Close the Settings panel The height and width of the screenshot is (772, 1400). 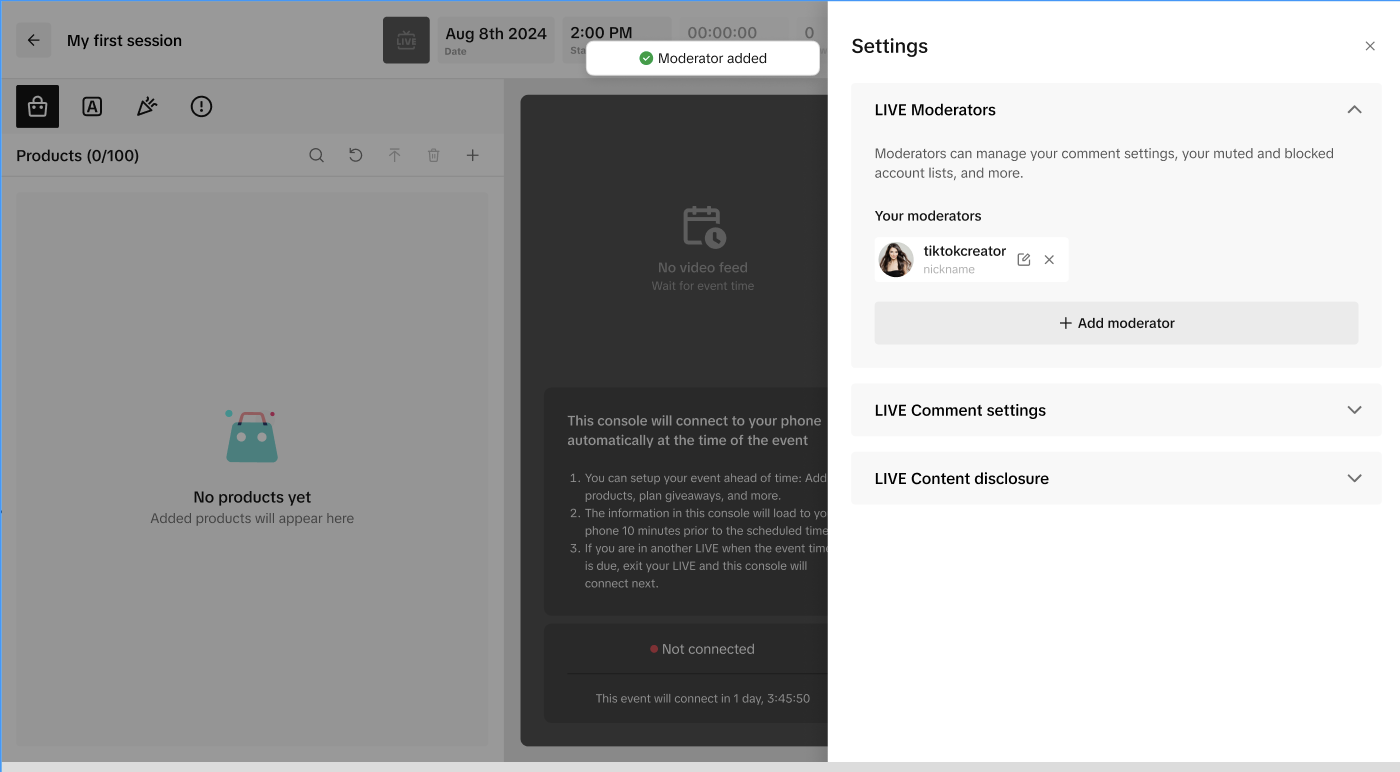pyautogui.click(x=1370, y=46)
